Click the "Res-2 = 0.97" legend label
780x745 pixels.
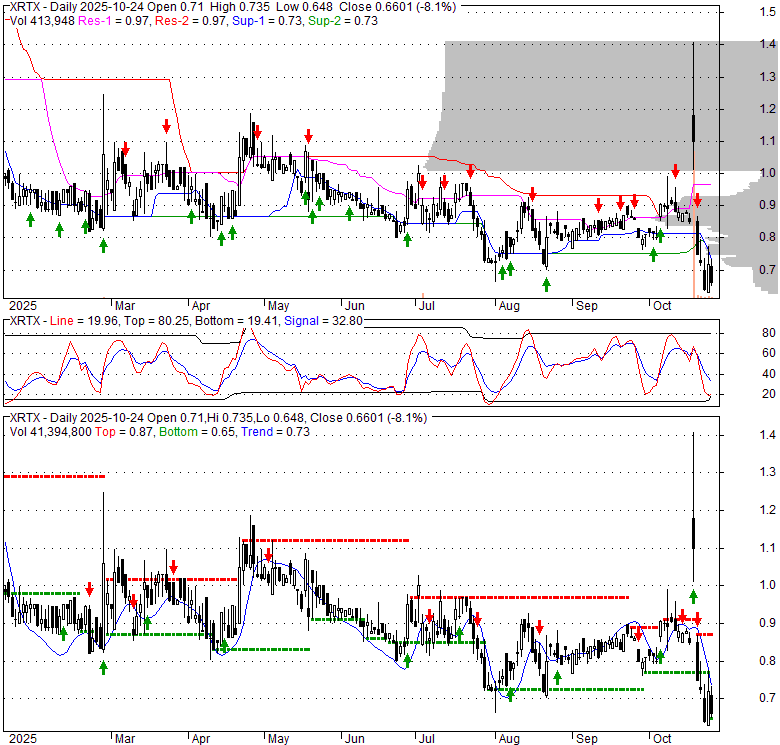coord(191,21)
